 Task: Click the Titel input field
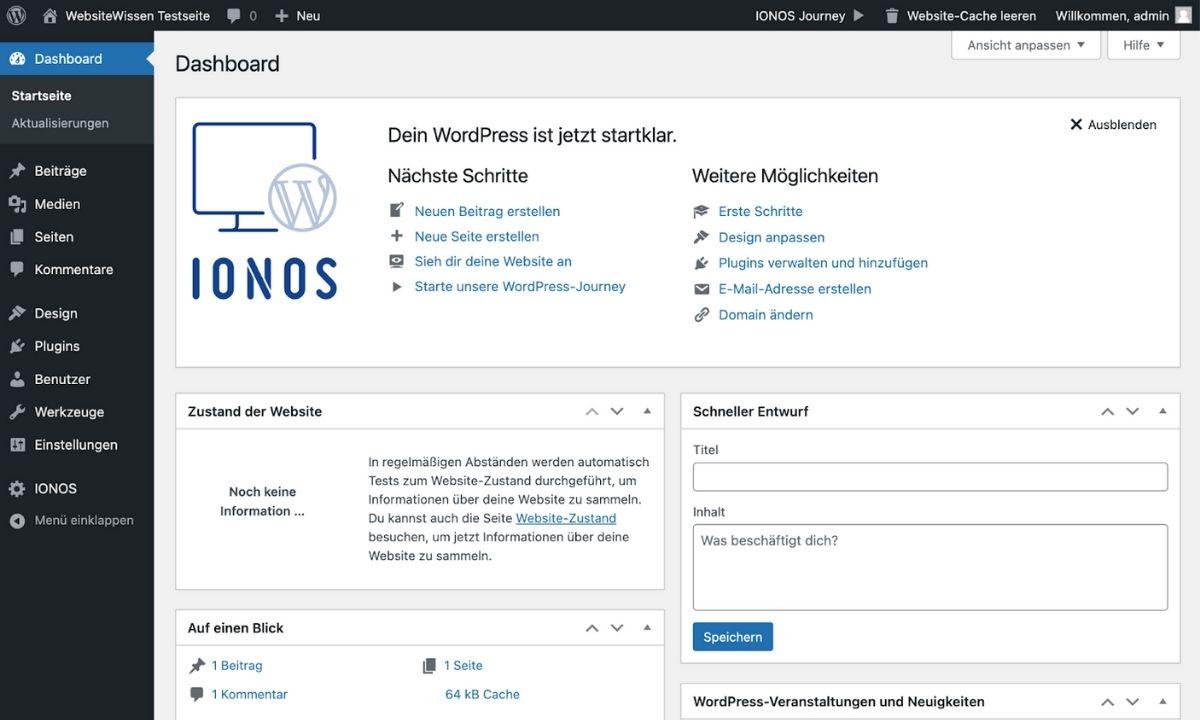pos(930,477)
